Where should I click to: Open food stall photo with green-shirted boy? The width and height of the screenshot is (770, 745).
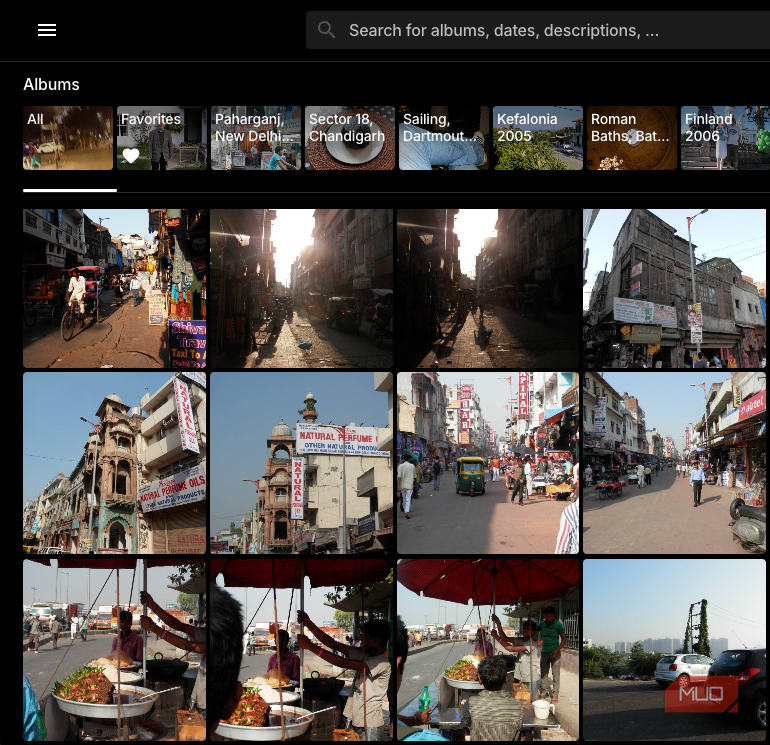(488, 650)
